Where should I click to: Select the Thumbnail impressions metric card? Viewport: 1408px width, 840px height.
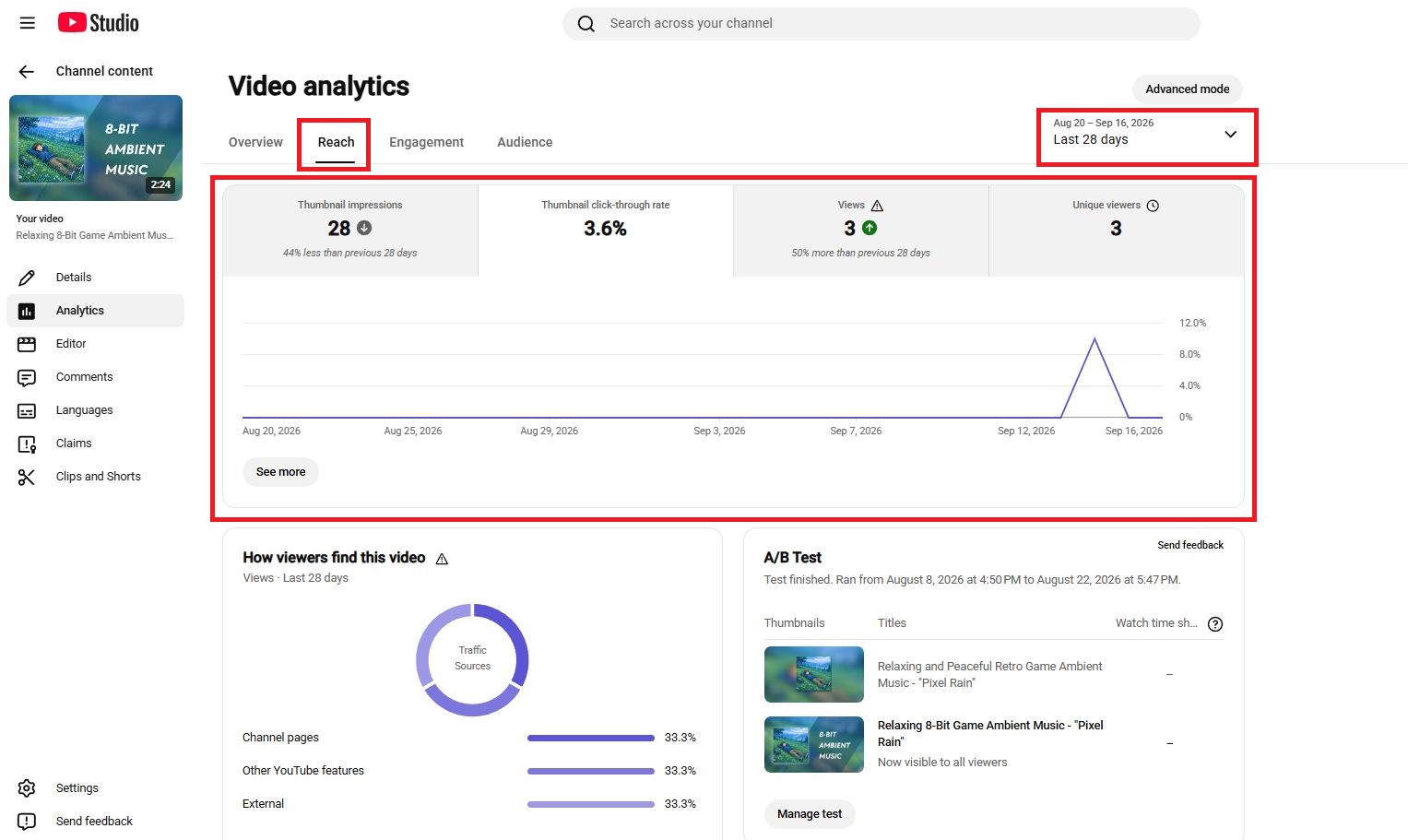tap(350, 231)
